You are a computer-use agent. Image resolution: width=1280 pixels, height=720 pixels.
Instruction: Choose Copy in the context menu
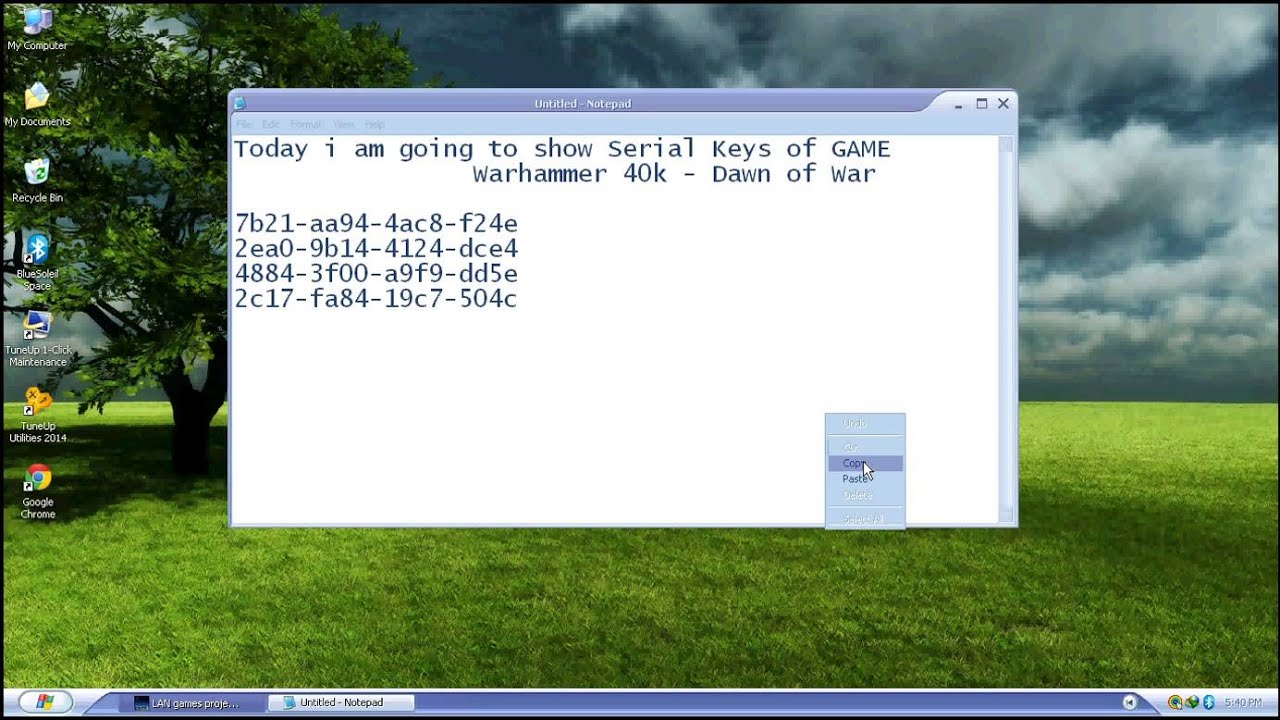(x=865, y=463)
